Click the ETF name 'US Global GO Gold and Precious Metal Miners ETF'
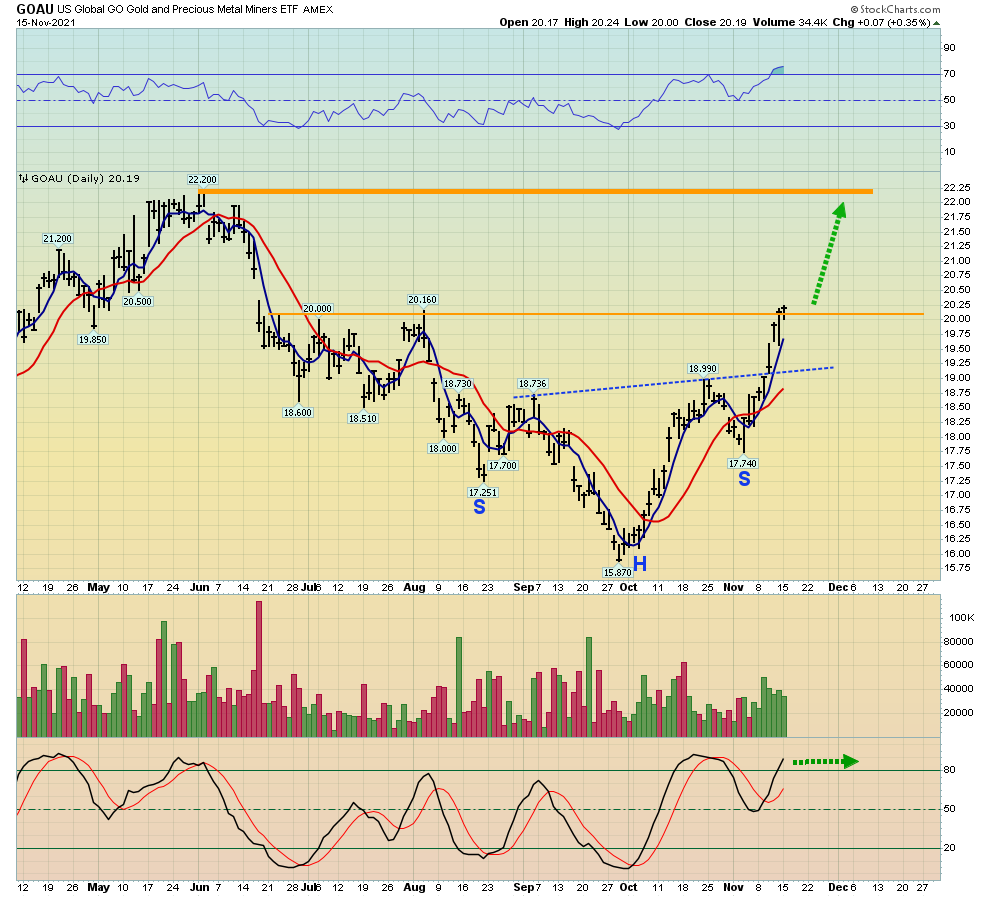 (x=177, y=9)
